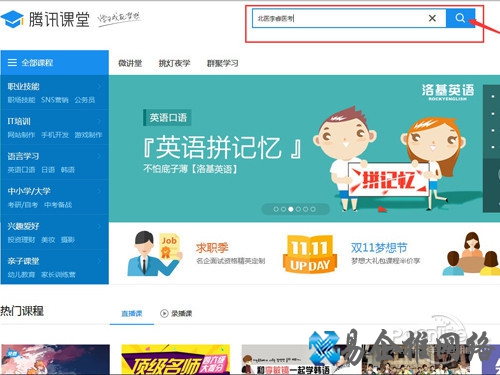Click the 求职季 promotion title

[x=212, y=248]
